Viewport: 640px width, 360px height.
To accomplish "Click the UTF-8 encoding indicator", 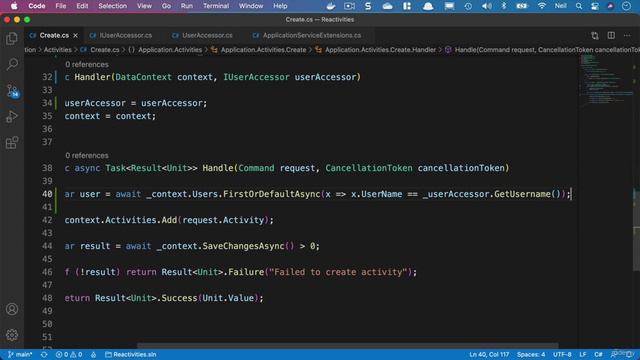I will tap(562, 354).
